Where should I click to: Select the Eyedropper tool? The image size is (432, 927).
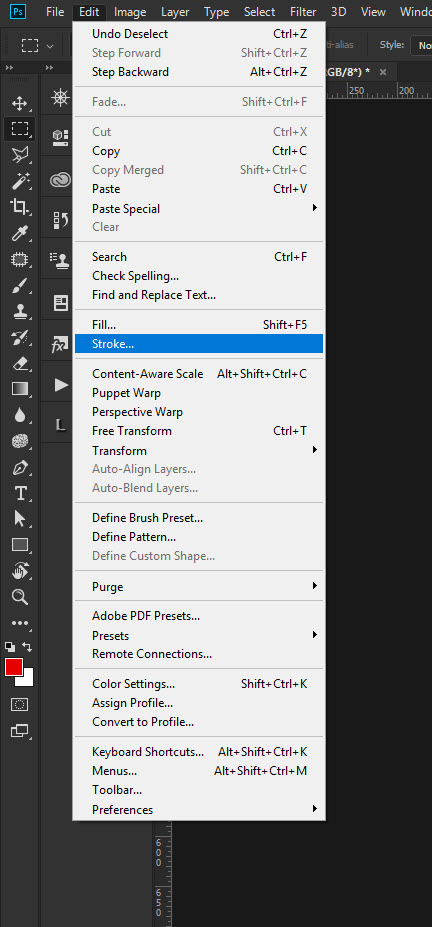(x=20, y=233)
